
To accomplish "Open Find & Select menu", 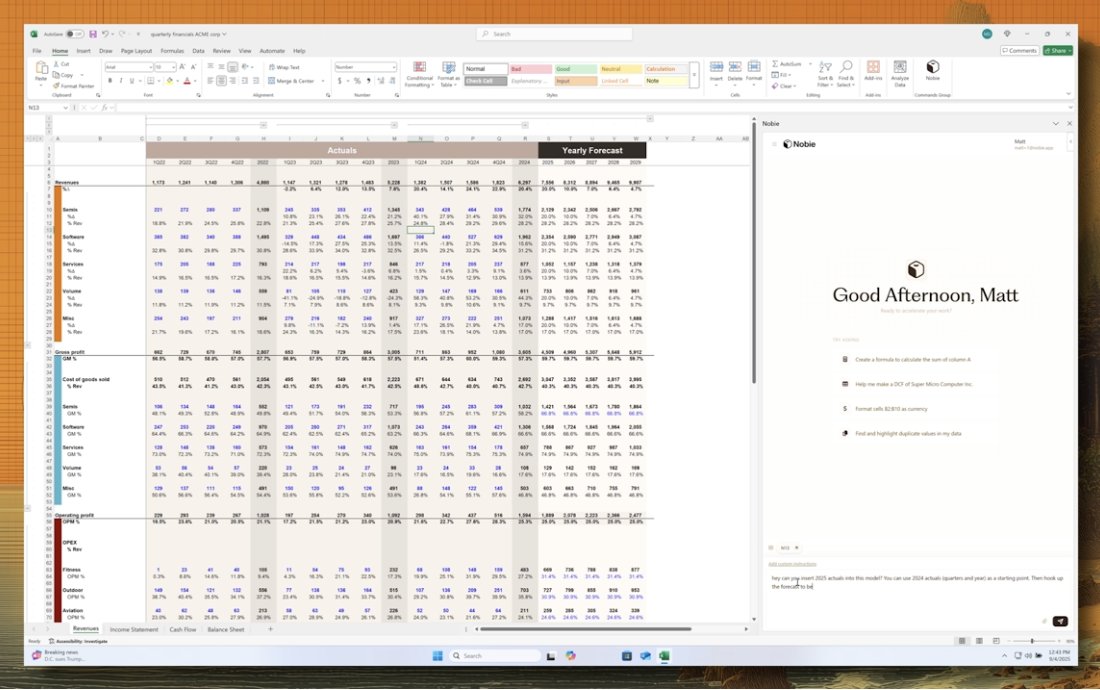I will tap(847, 72).
